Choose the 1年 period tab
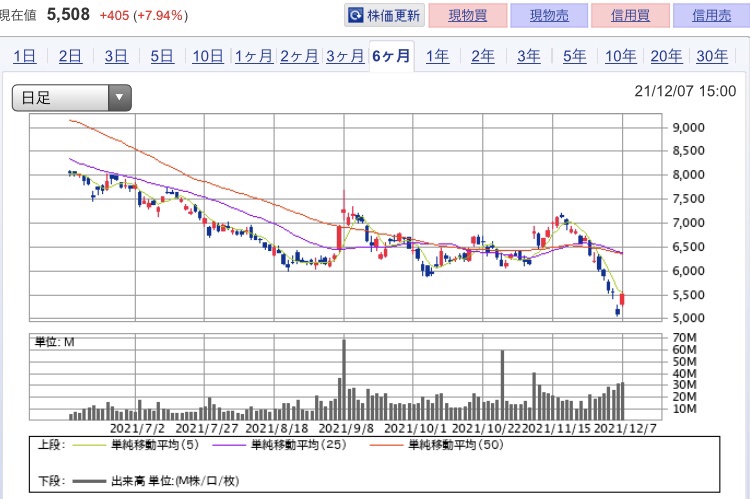Image resolution: width=750 pixels, height=499 pixels. pyautogui.click(x=437, y=56)
